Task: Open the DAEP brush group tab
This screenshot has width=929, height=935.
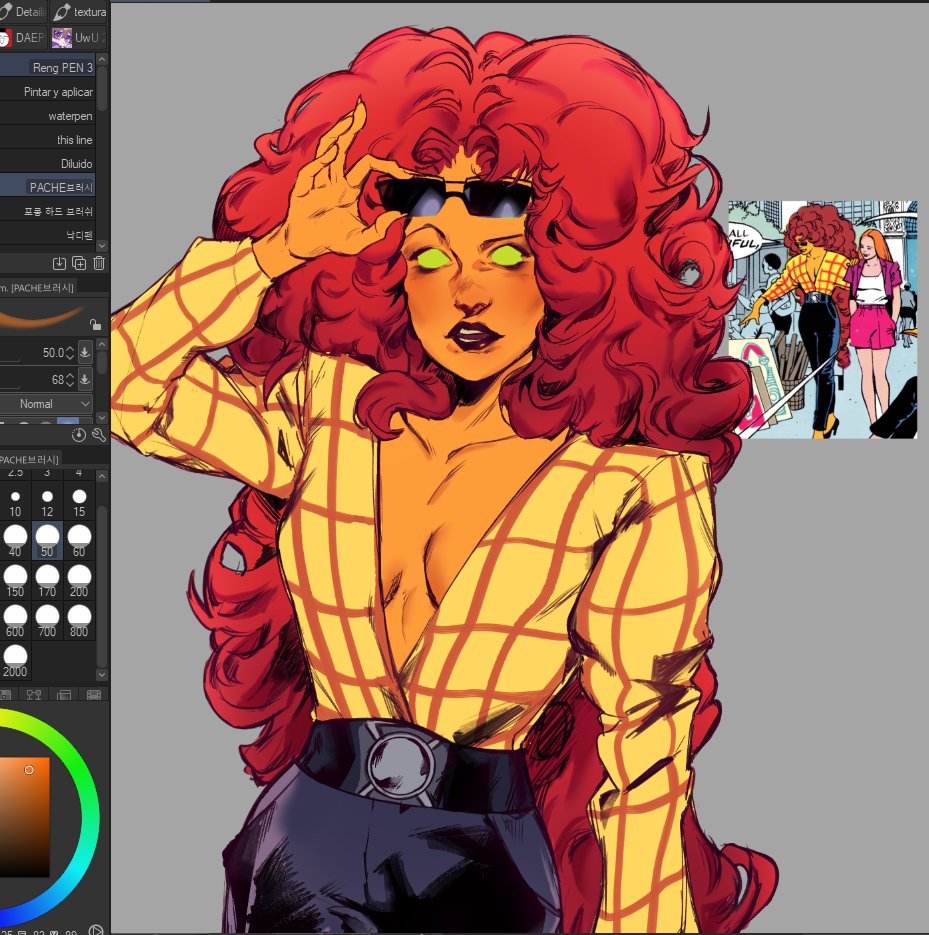Action: pos(23,38)
